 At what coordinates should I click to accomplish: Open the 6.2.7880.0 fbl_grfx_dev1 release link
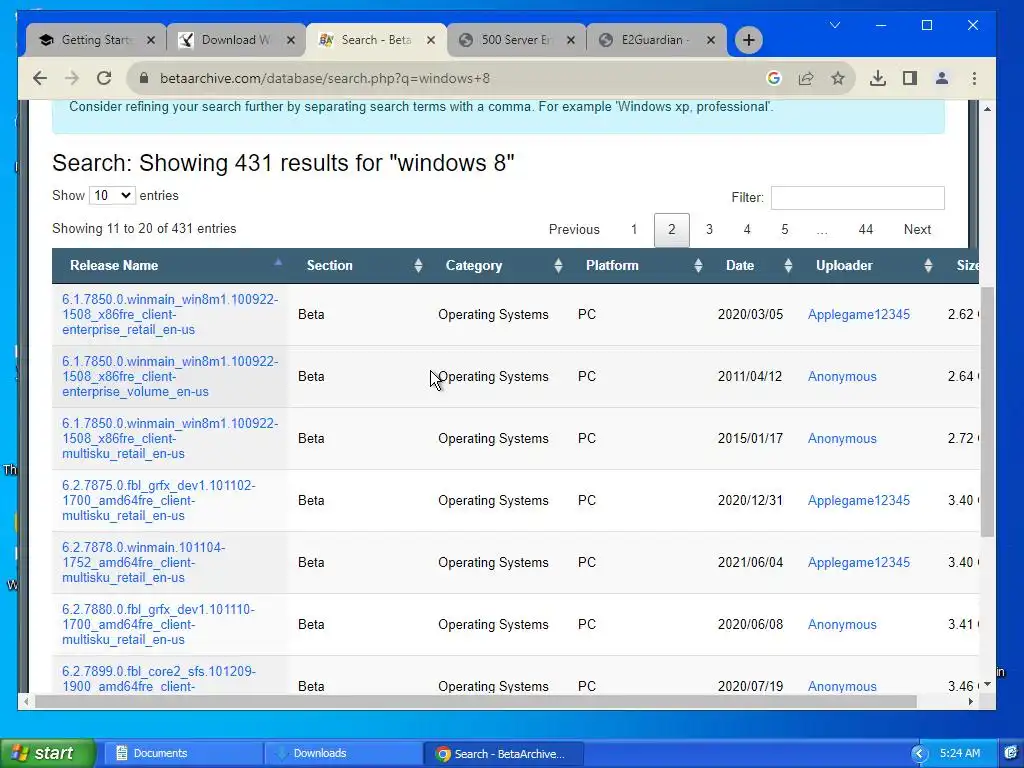click(x=158, y=625)
